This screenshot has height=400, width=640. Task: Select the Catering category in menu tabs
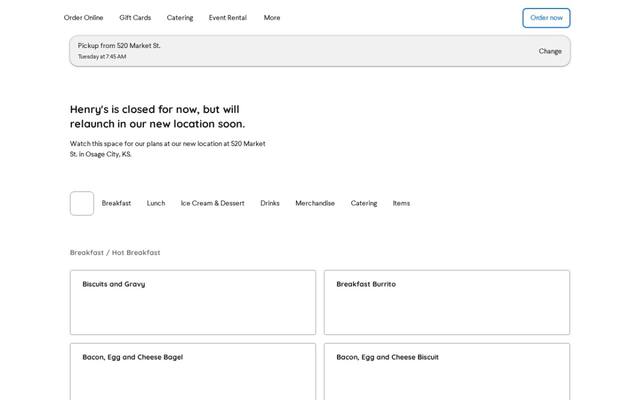(x=364, y=203)
